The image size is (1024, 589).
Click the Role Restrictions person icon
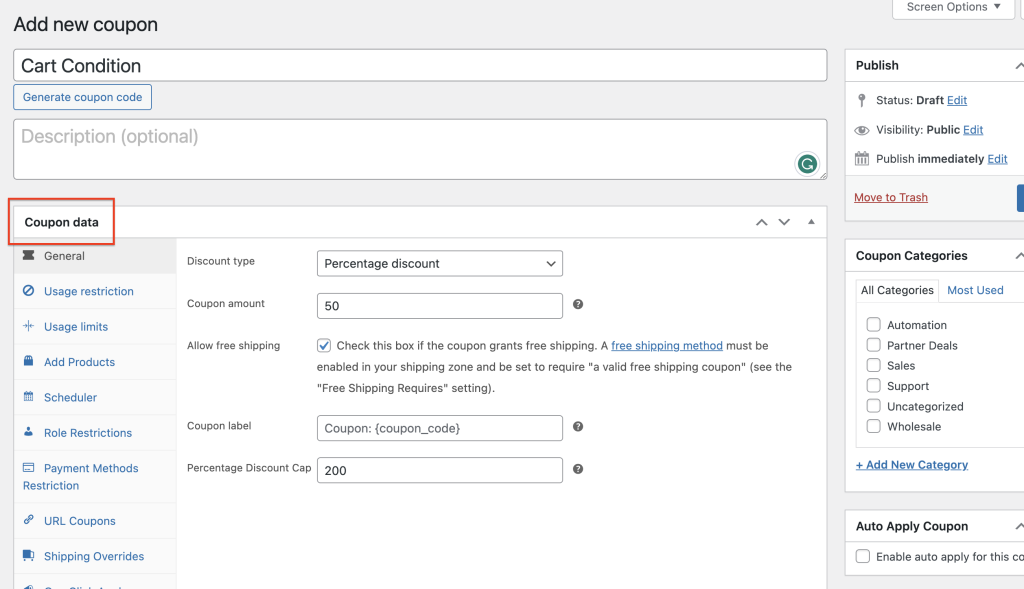coord(29,432)
